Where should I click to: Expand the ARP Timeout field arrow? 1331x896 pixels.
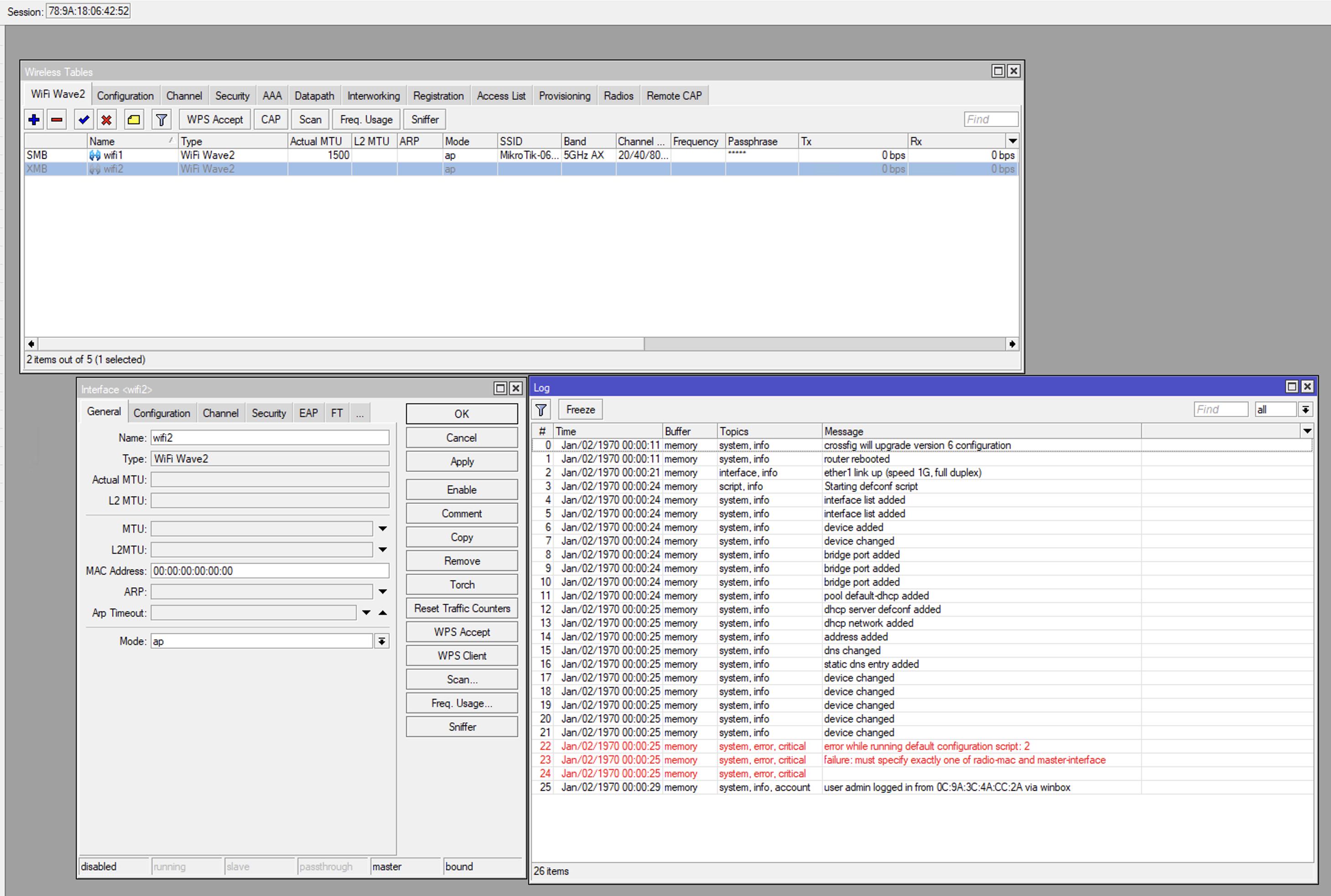click(366, 613)
